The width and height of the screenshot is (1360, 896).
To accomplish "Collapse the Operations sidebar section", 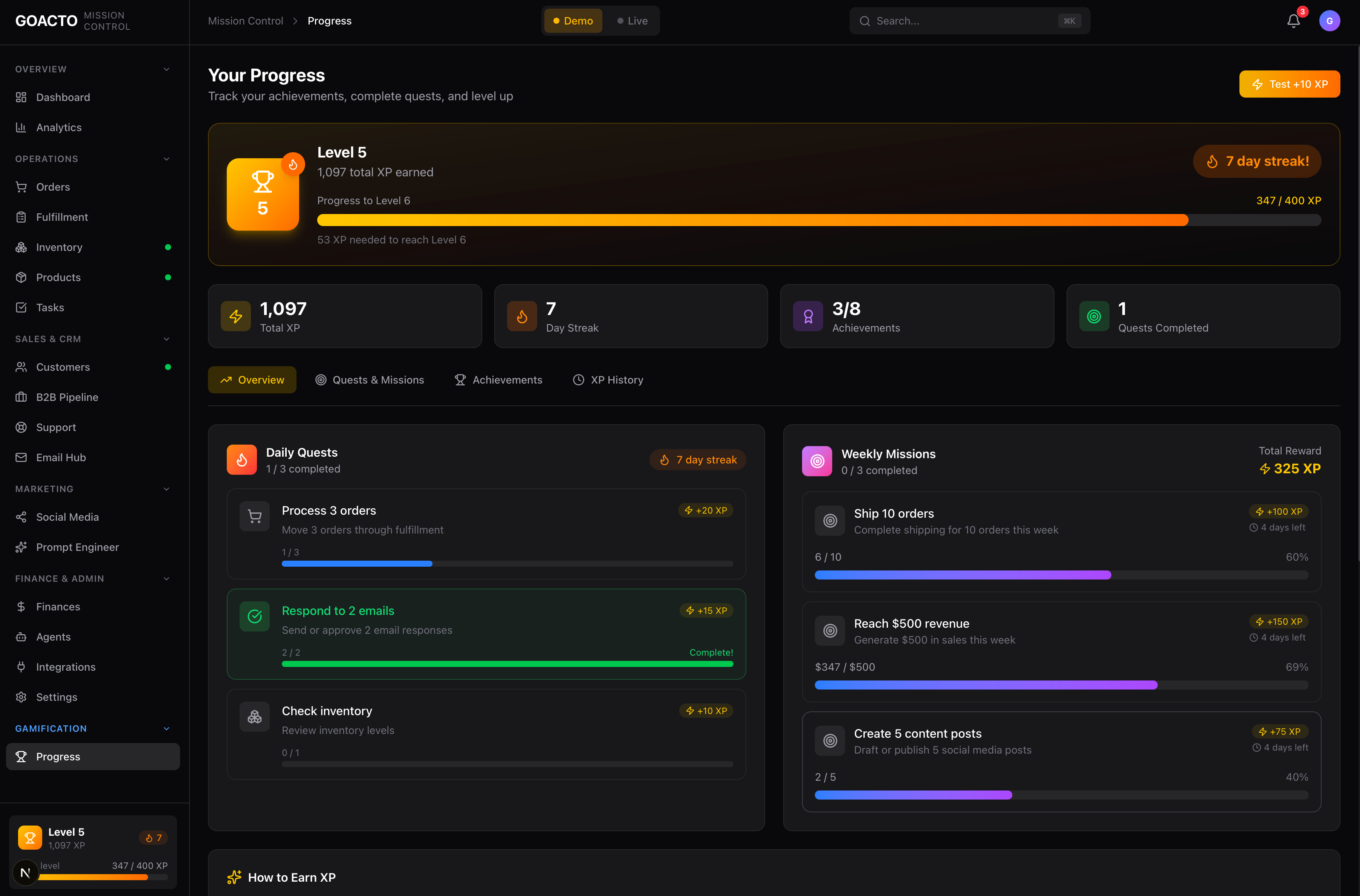I will tap(166, 159).
